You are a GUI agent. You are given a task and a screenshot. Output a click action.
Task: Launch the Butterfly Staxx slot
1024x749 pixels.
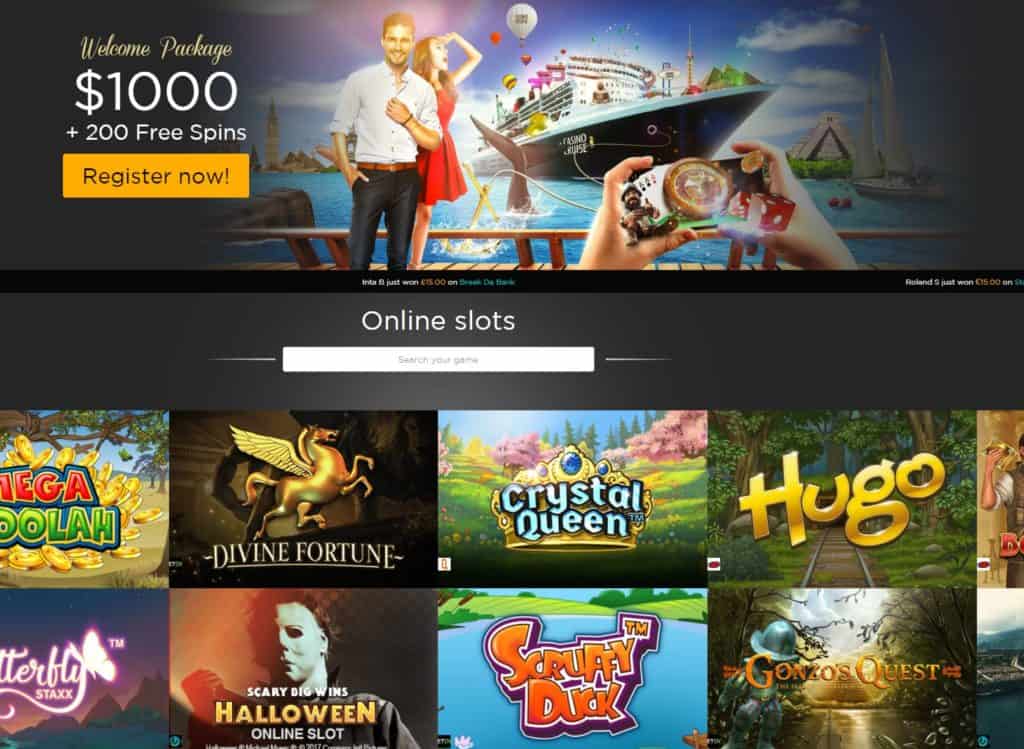[84, 669]
